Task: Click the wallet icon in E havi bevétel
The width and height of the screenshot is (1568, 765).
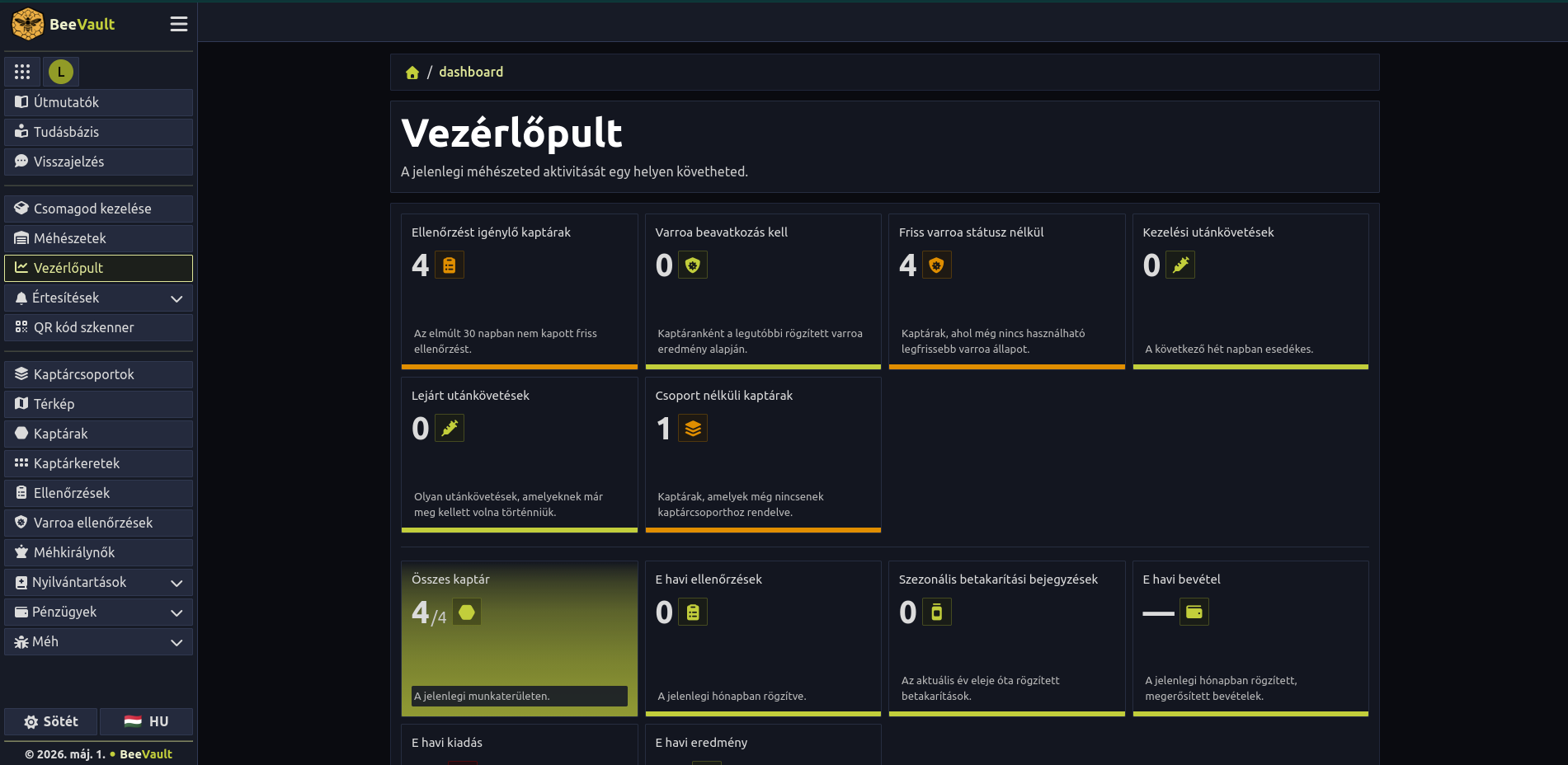Action: tap(1194, 612)
